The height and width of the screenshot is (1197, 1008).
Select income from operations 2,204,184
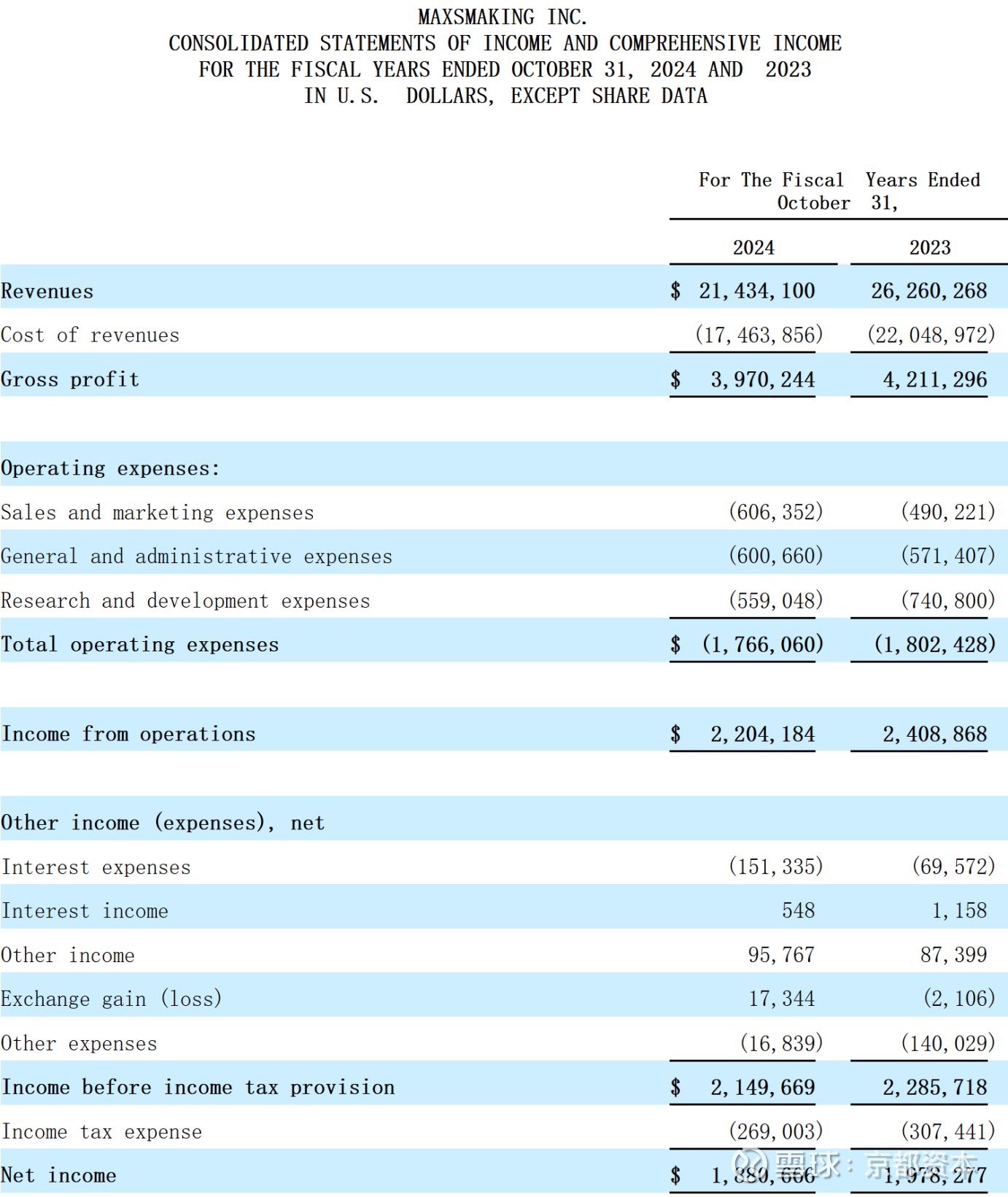pyautogui.click(x=763, y=734)
